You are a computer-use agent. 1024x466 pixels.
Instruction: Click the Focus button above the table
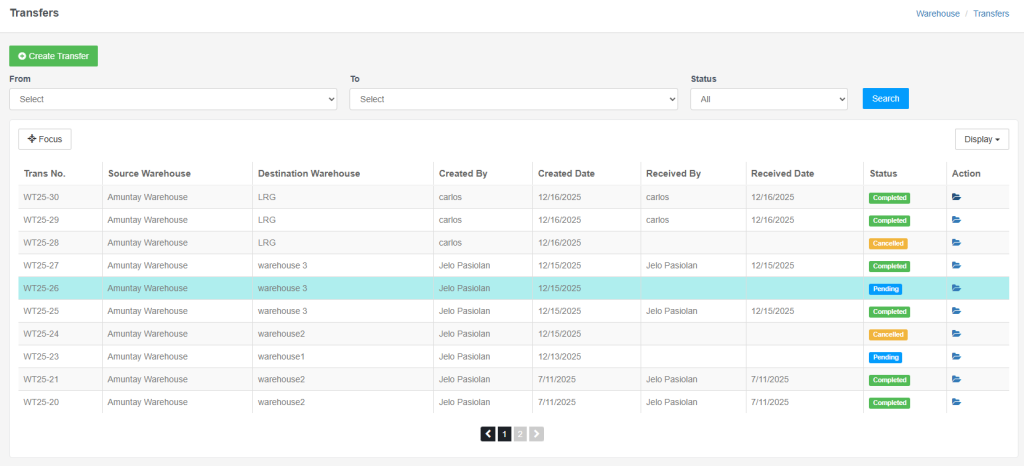[45, 139]
